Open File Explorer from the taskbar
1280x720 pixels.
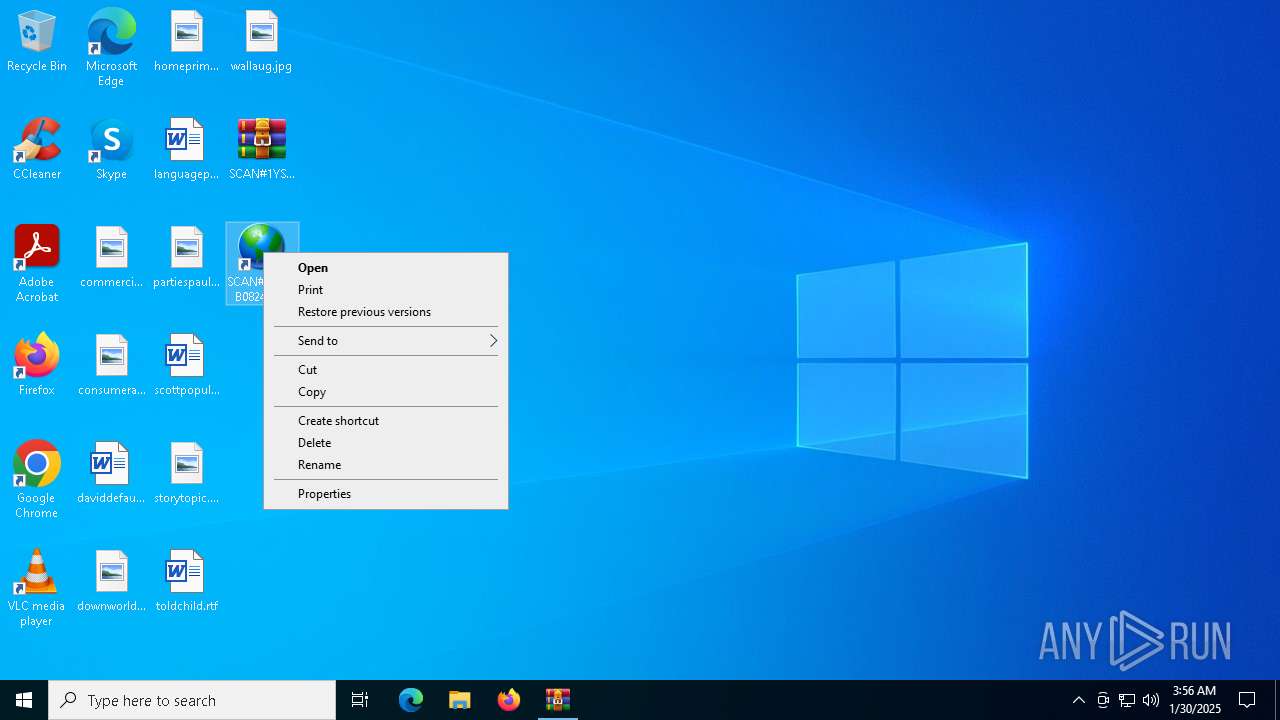(x=460, y=700)
